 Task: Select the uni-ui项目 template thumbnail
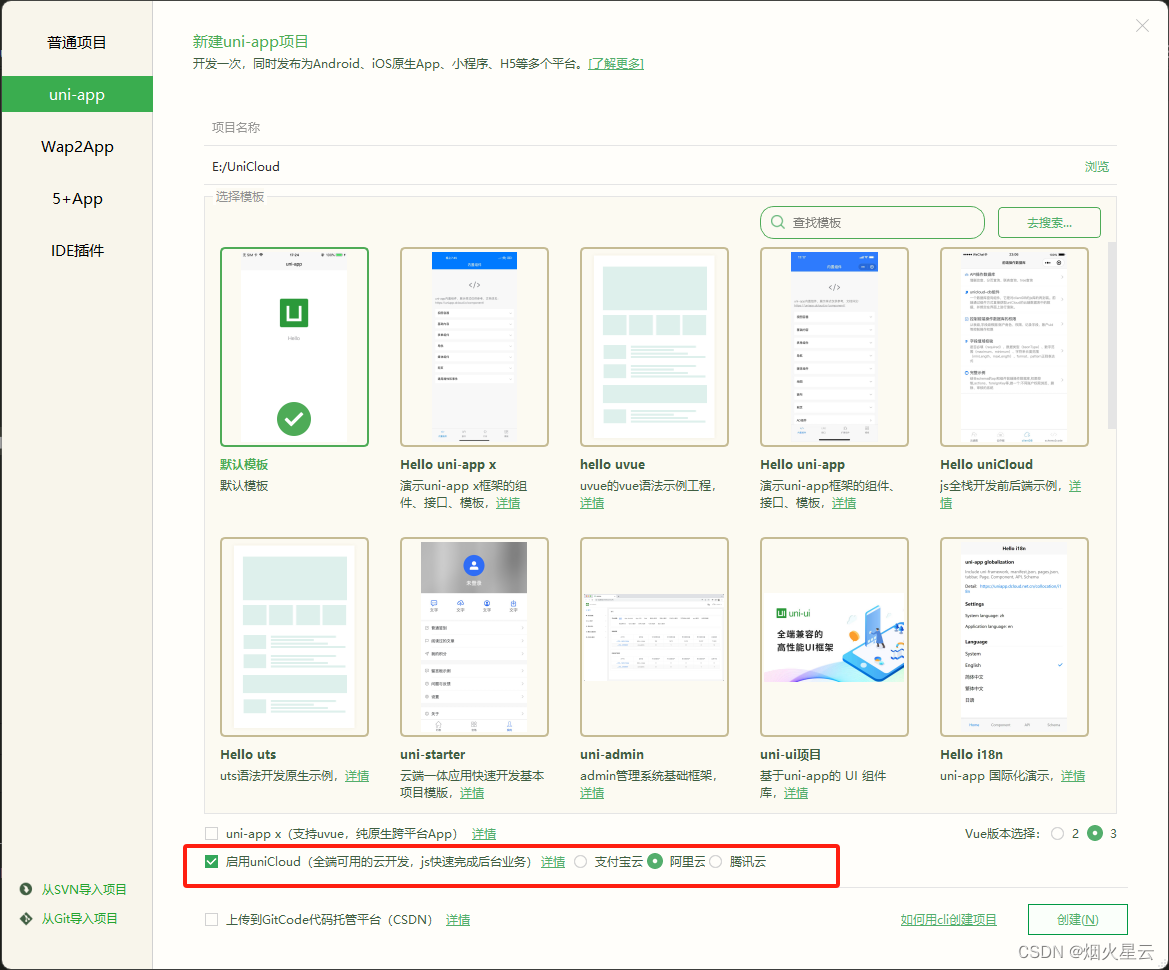834,637
